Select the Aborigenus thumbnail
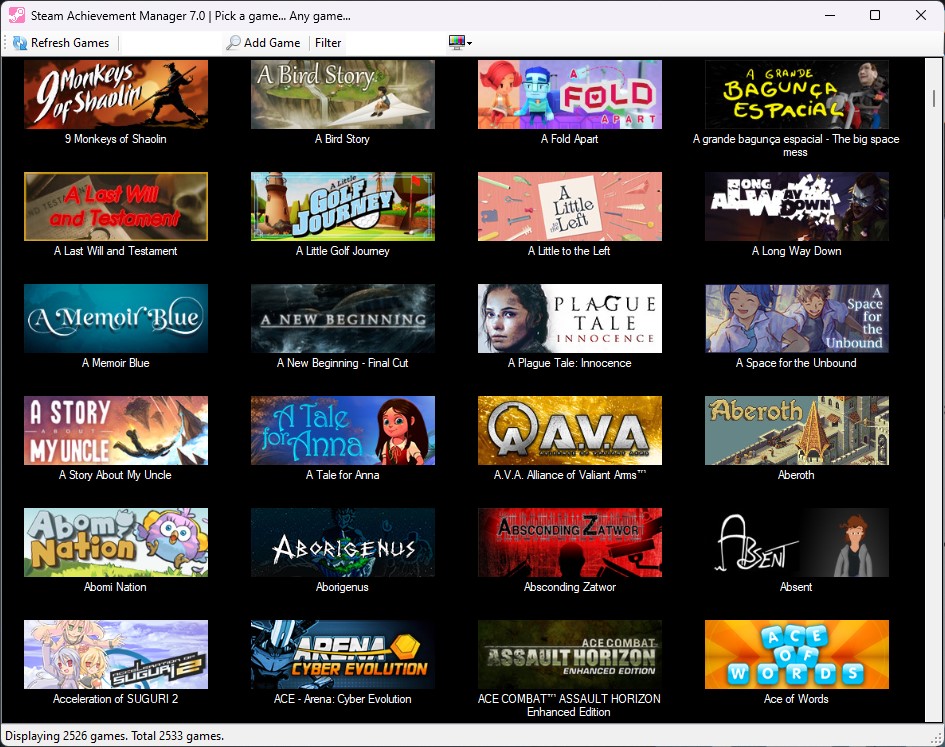This screenshot has height=747, width=945. 342,543
